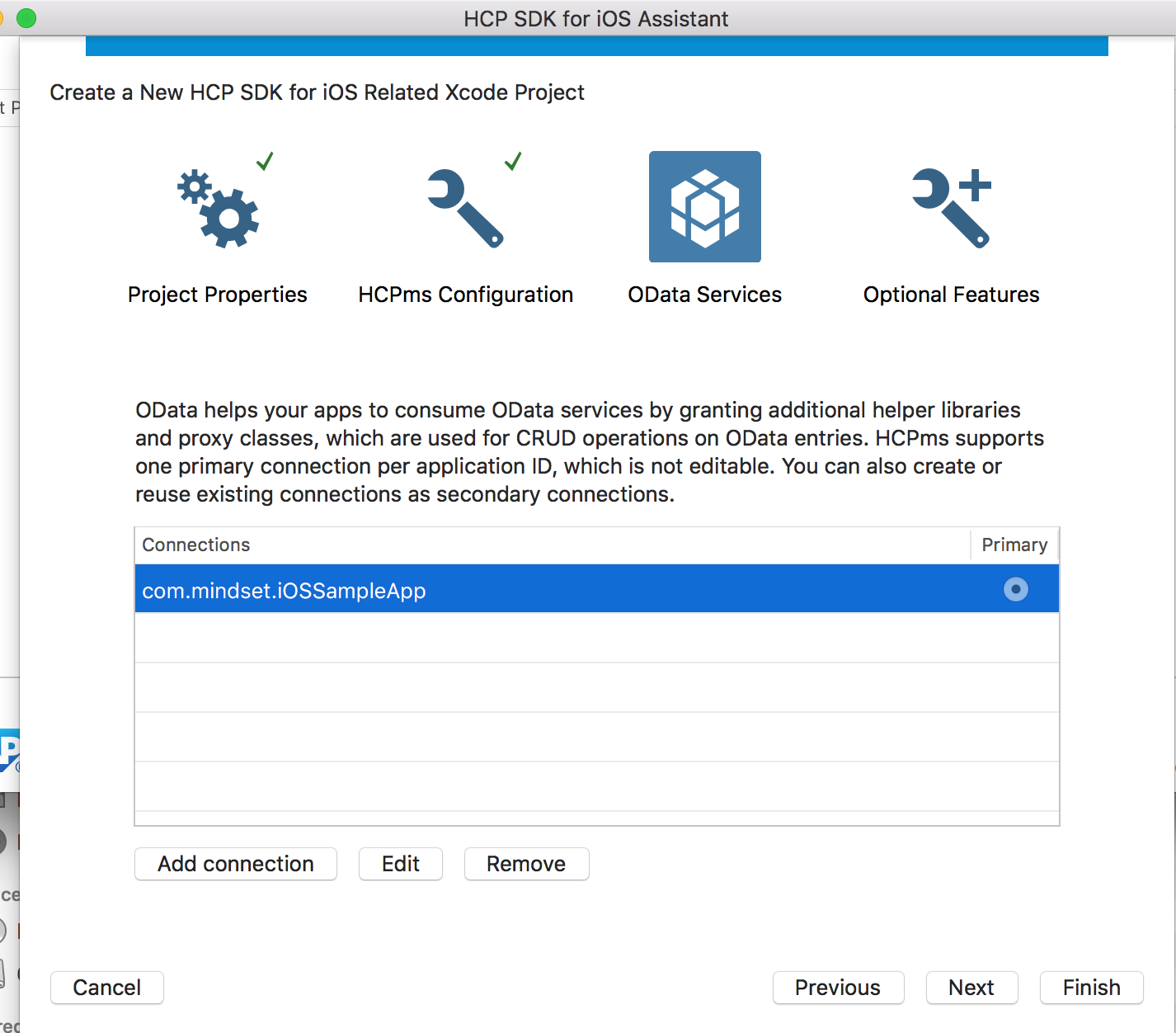Select the com.mindset.iOSSampleApp connection row

pos(597,589)
